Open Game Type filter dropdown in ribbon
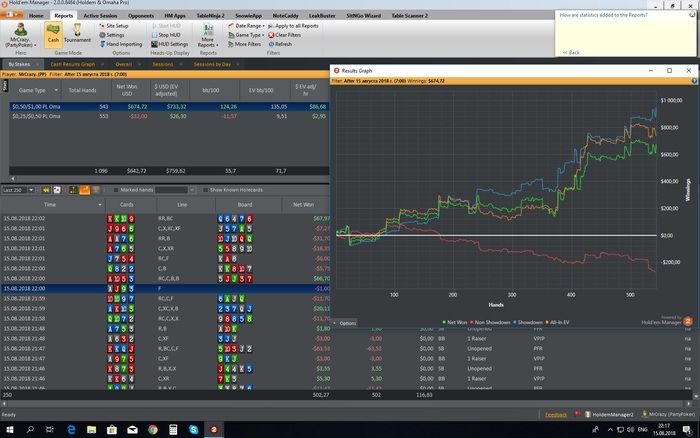 246,35
